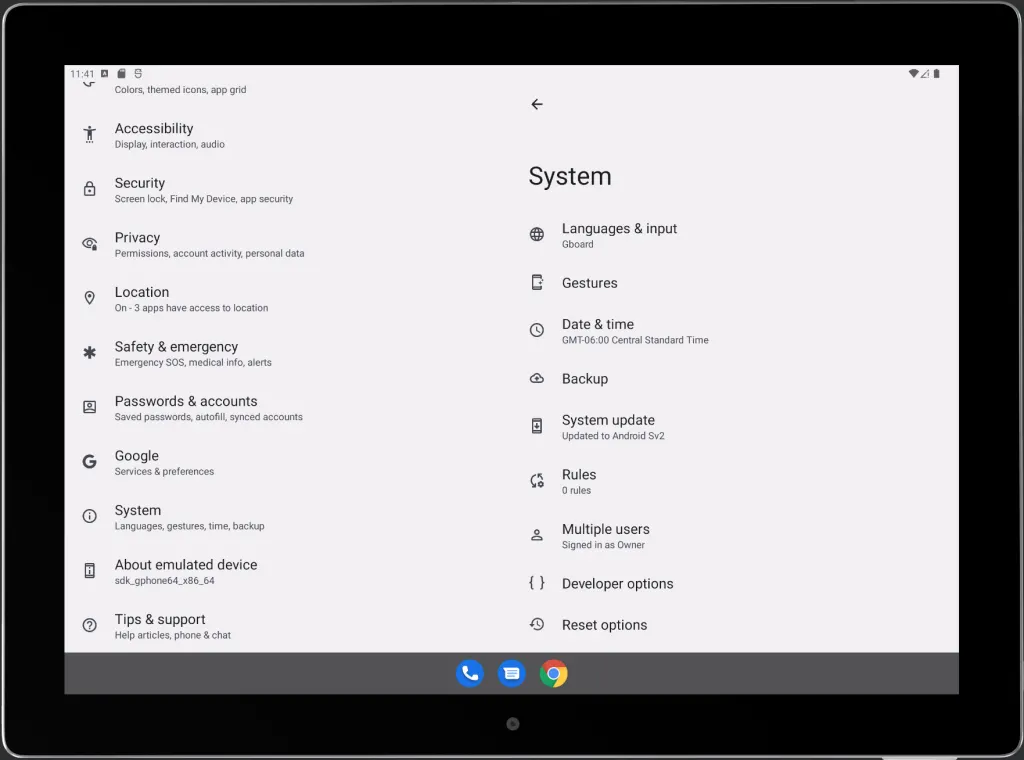
Task: Open Accessibility settings
Action: click(287, 135)
